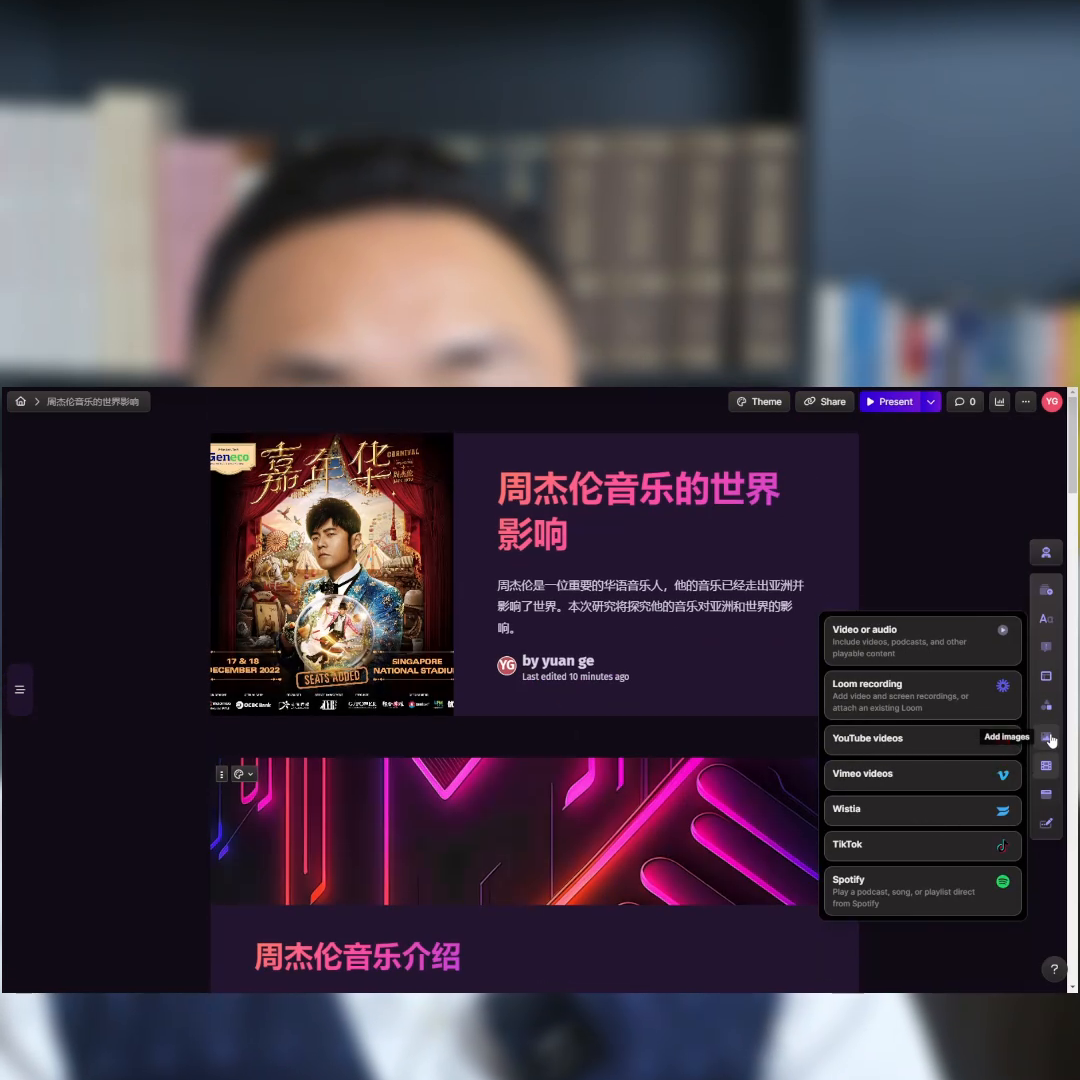This screenshot has height=1080, width=1080.
Task: Choose Spotify embed option
Action: pyautogui.click(x=922, y=891)
